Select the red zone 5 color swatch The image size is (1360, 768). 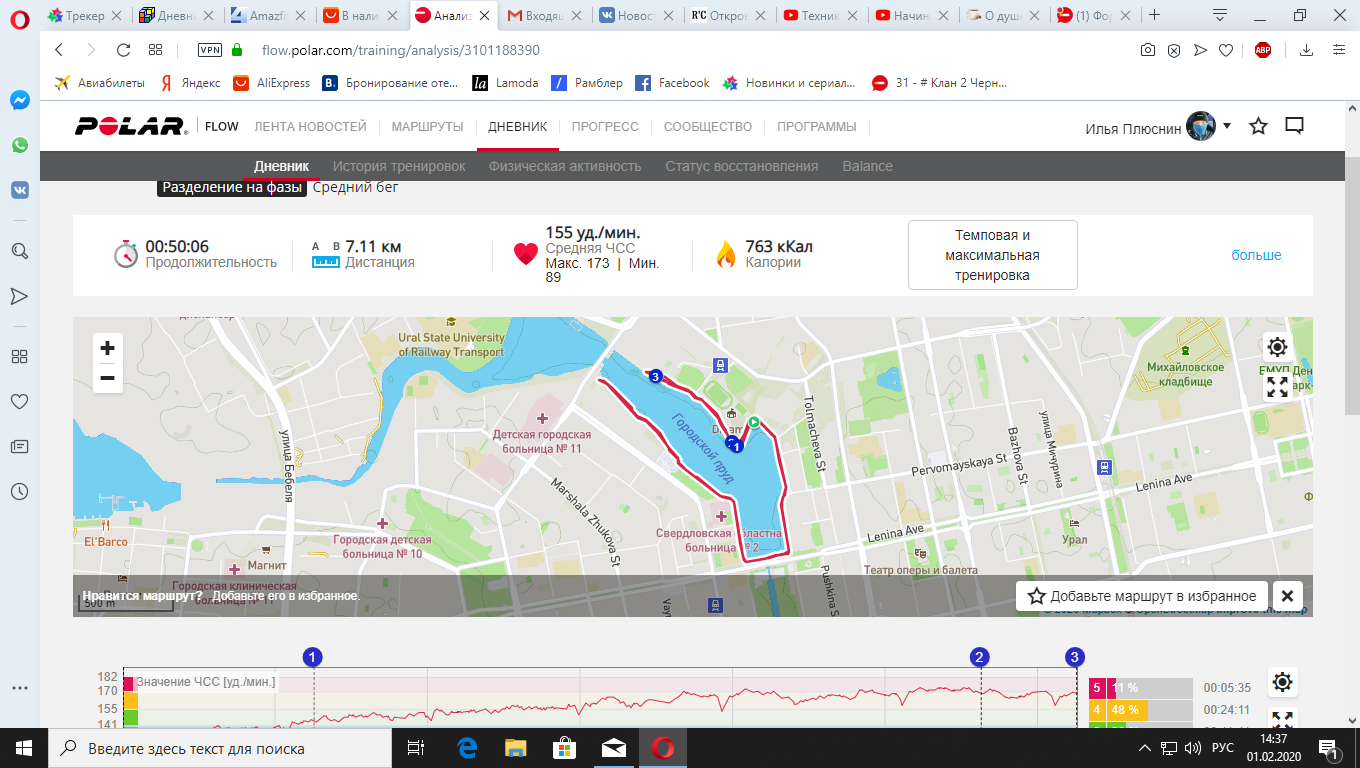[1097, 688]
